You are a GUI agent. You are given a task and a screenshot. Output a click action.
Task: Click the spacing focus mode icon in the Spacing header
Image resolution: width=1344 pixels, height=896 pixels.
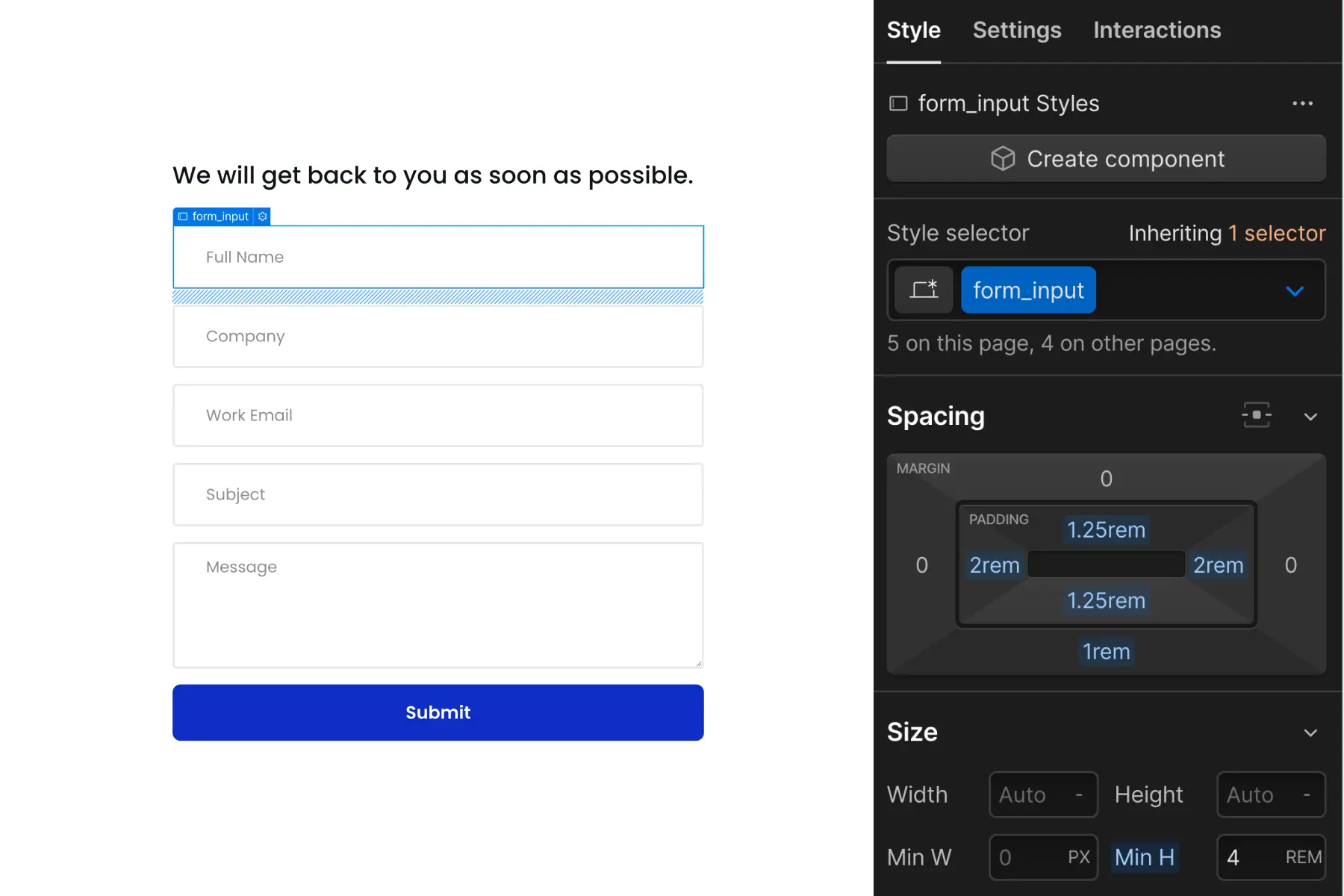point(1257,415)
